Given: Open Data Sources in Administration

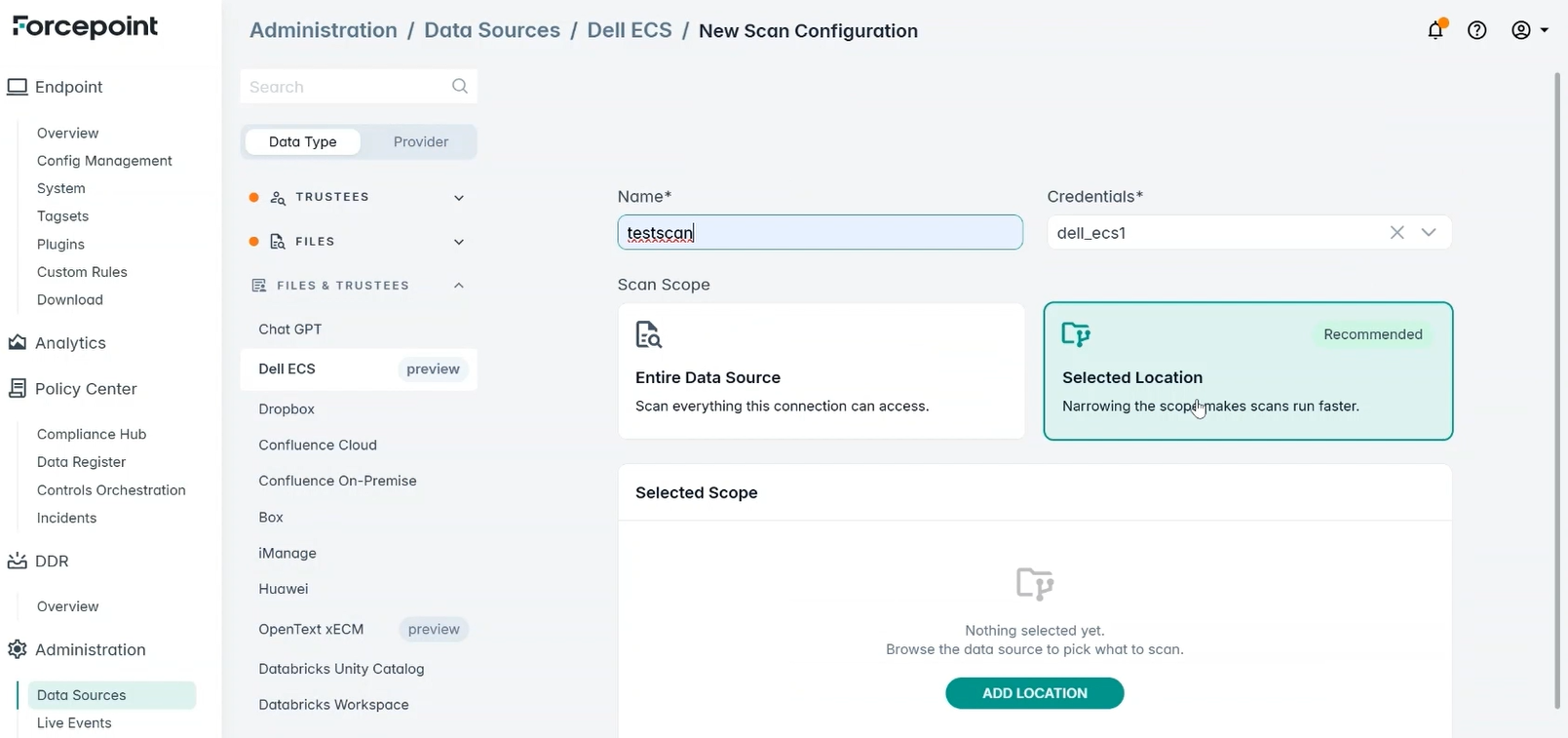Looking at the screenshot, I should point(112,695).
